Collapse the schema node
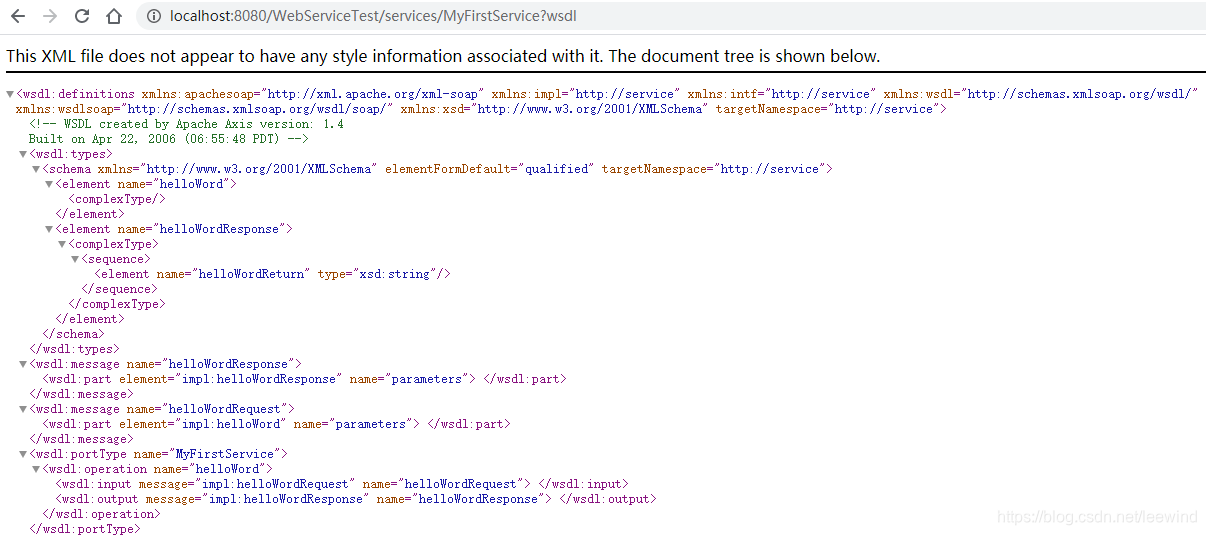This screenshot has width=1206, height=535. 36,169
